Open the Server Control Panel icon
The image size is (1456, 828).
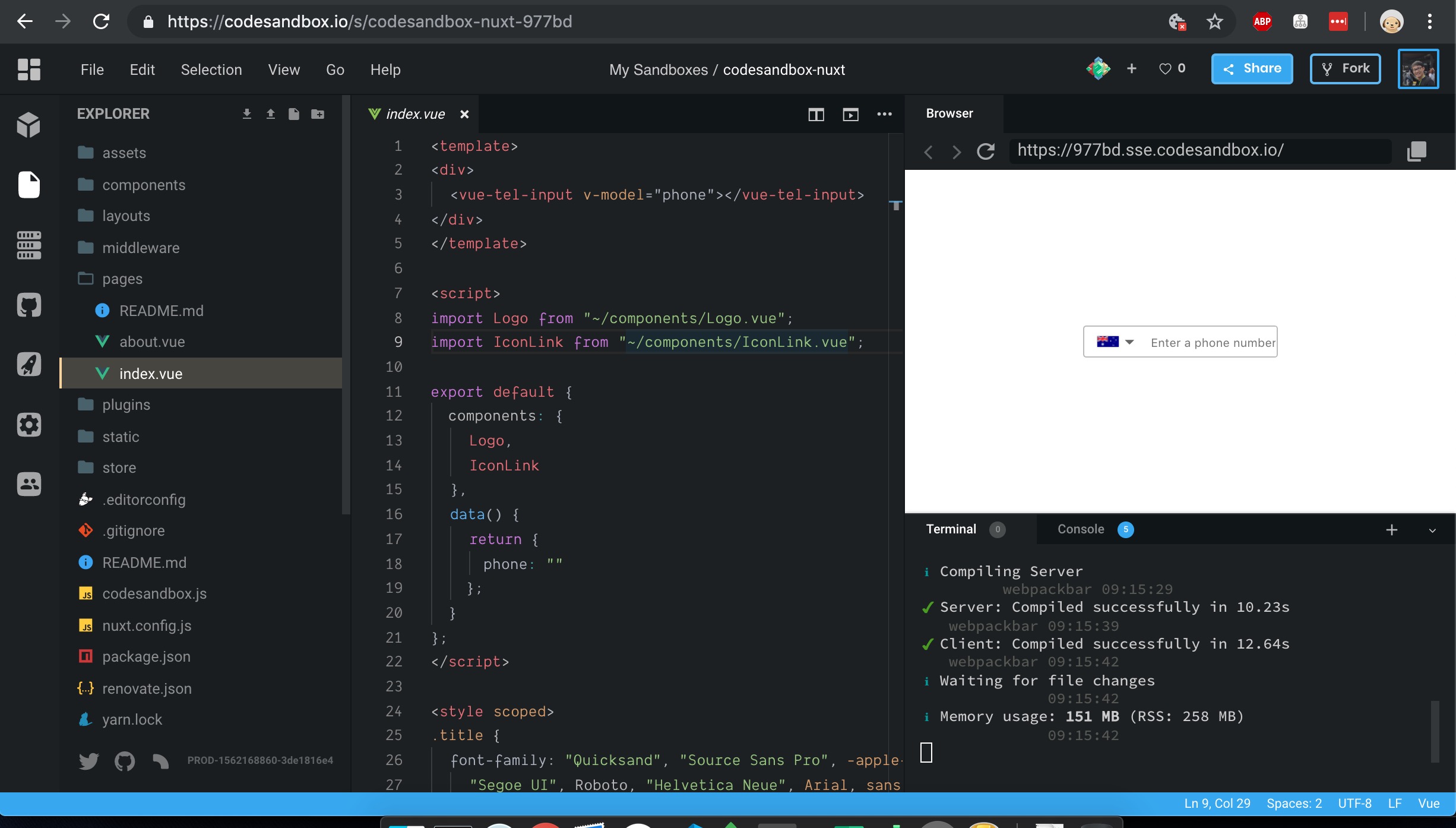click(29, 245)
